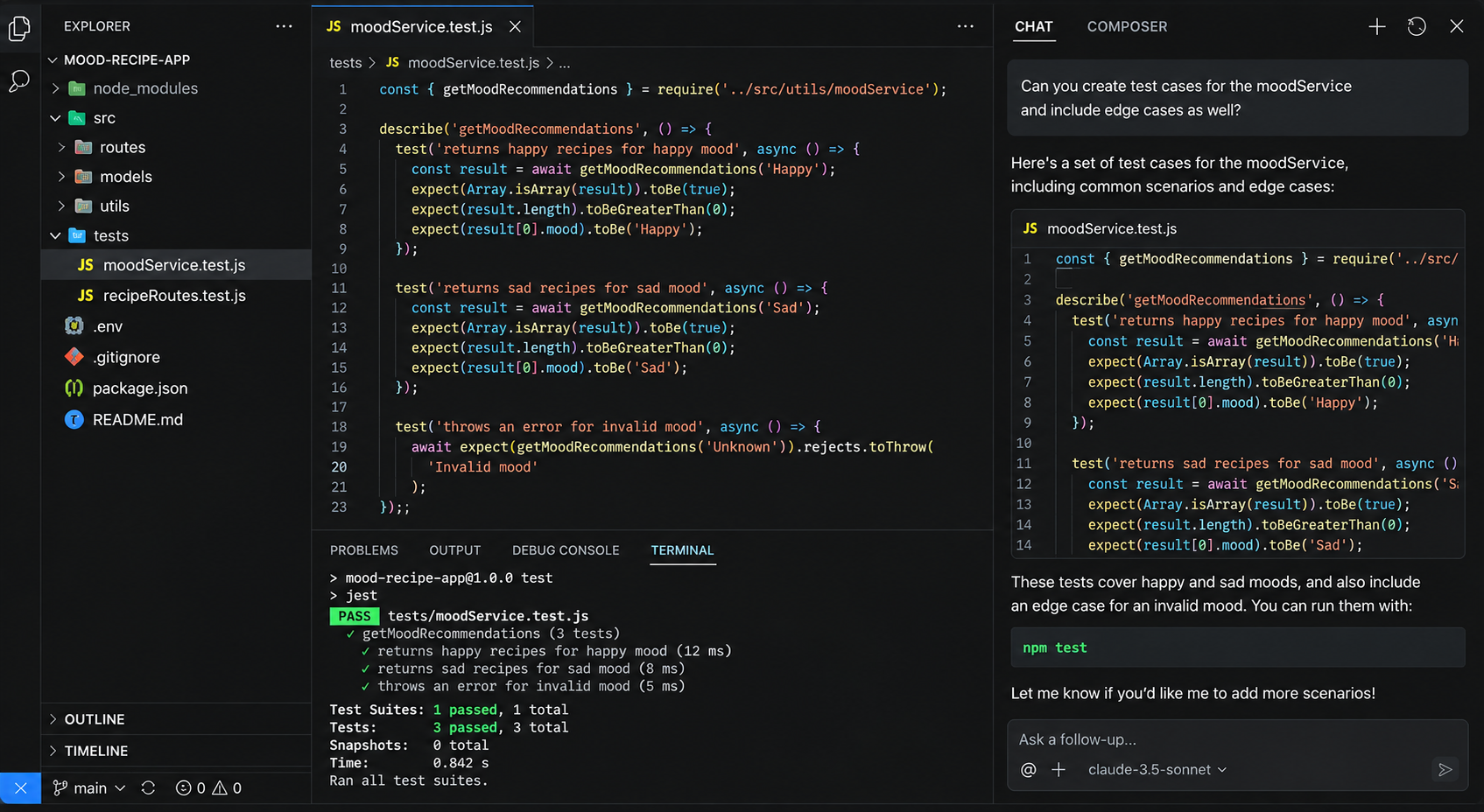Click the 'Snapshots: 0 total' terminal line
Viewport: 1484px width, 812px height.
(409, 745)
